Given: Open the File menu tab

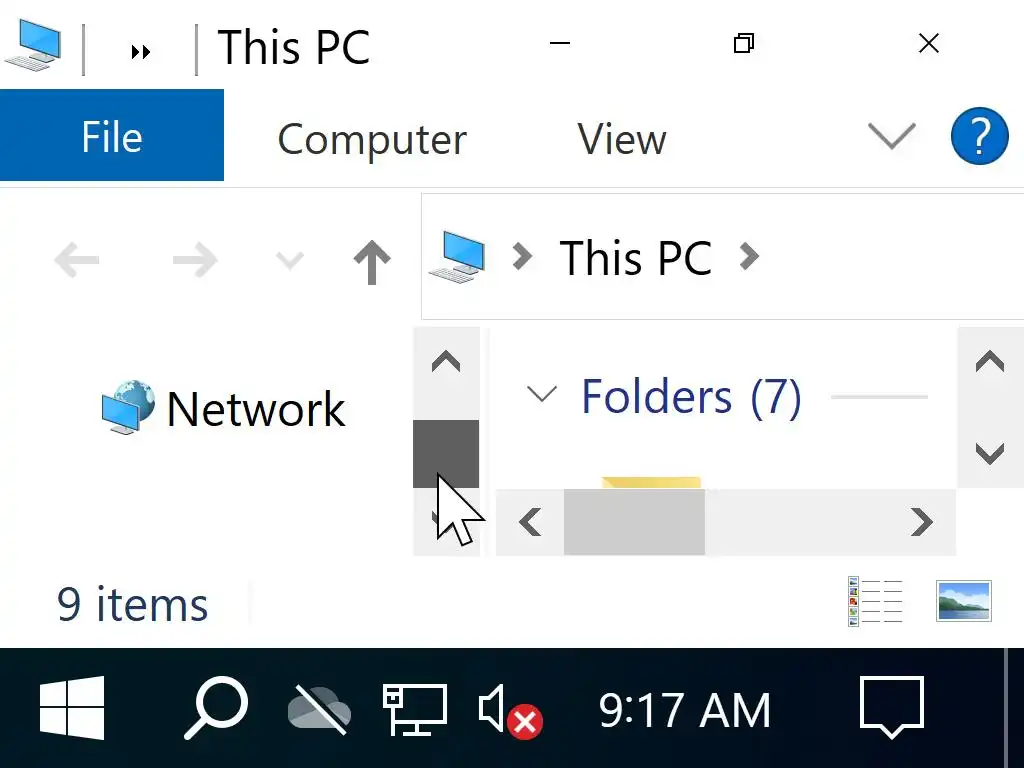Looking at the screenshot, I should click(111, 137).
